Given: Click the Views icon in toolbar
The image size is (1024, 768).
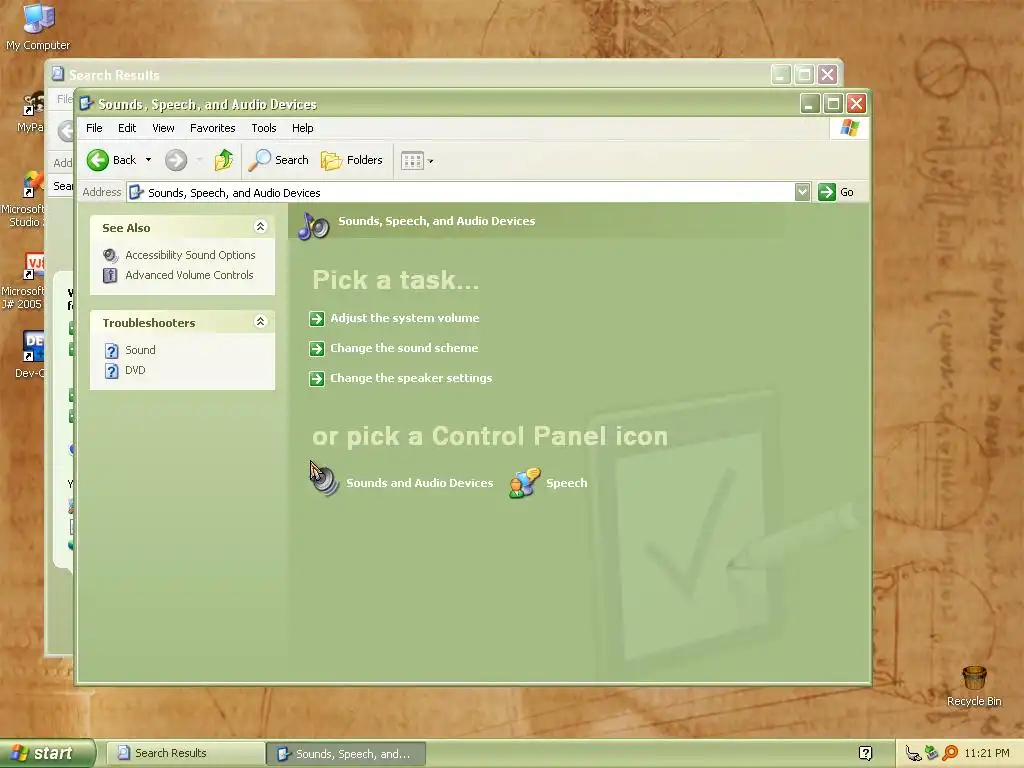Looking at the screenshot, I should (x=412, y=161).
